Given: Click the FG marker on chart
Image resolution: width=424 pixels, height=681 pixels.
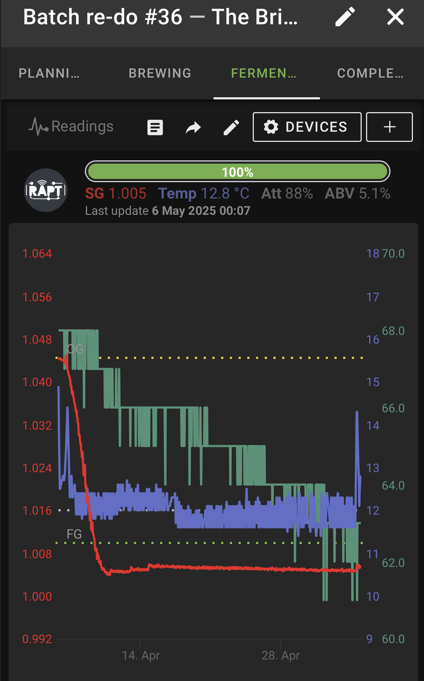Looking at the screenshot, I should (74, 534).
